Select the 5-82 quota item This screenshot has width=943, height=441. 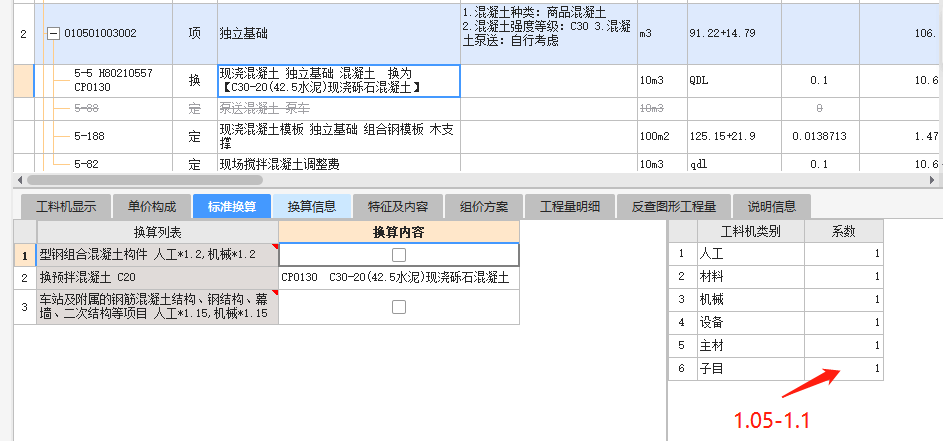87,164
